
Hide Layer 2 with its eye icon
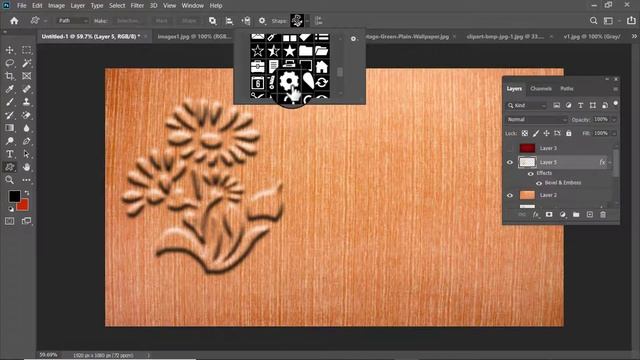coord(510,196)
